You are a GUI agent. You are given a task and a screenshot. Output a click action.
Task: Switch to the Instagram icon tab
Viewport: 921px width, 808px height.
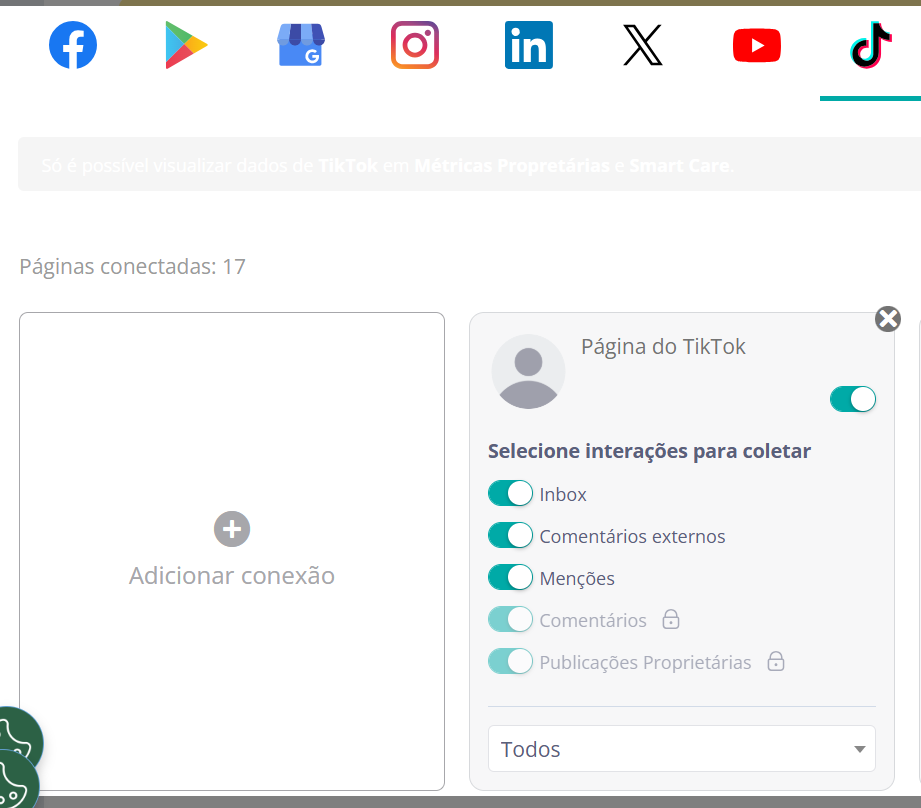[x=415, y=45]
